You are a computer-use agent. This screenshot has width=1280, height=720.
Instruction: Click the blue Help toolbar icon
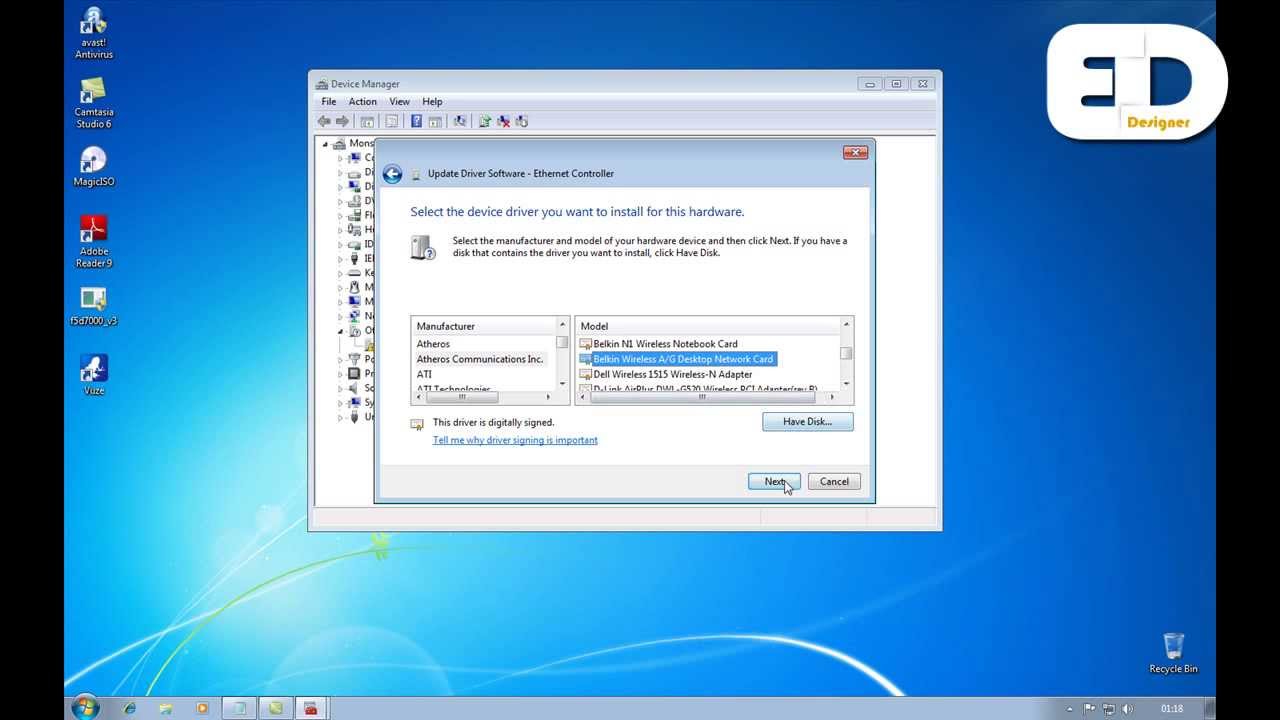coord(416,121)
